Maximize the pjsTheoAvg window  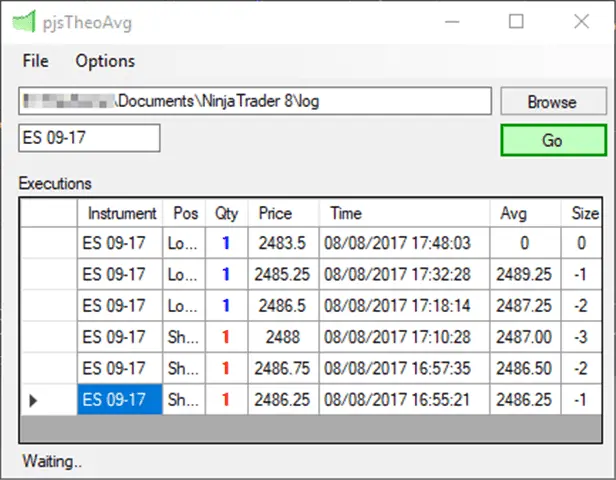point(516,22)
